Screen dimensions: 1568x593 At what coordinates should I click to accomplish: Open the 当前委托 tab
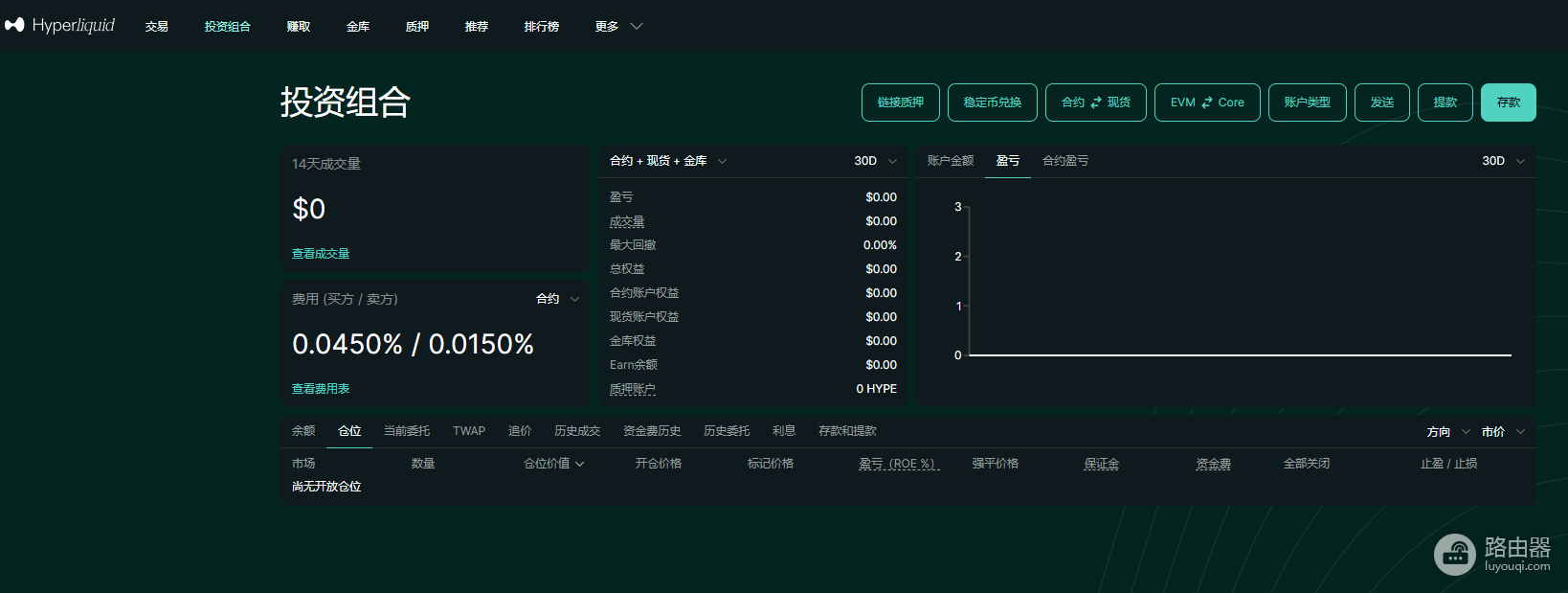pos(407,431)
